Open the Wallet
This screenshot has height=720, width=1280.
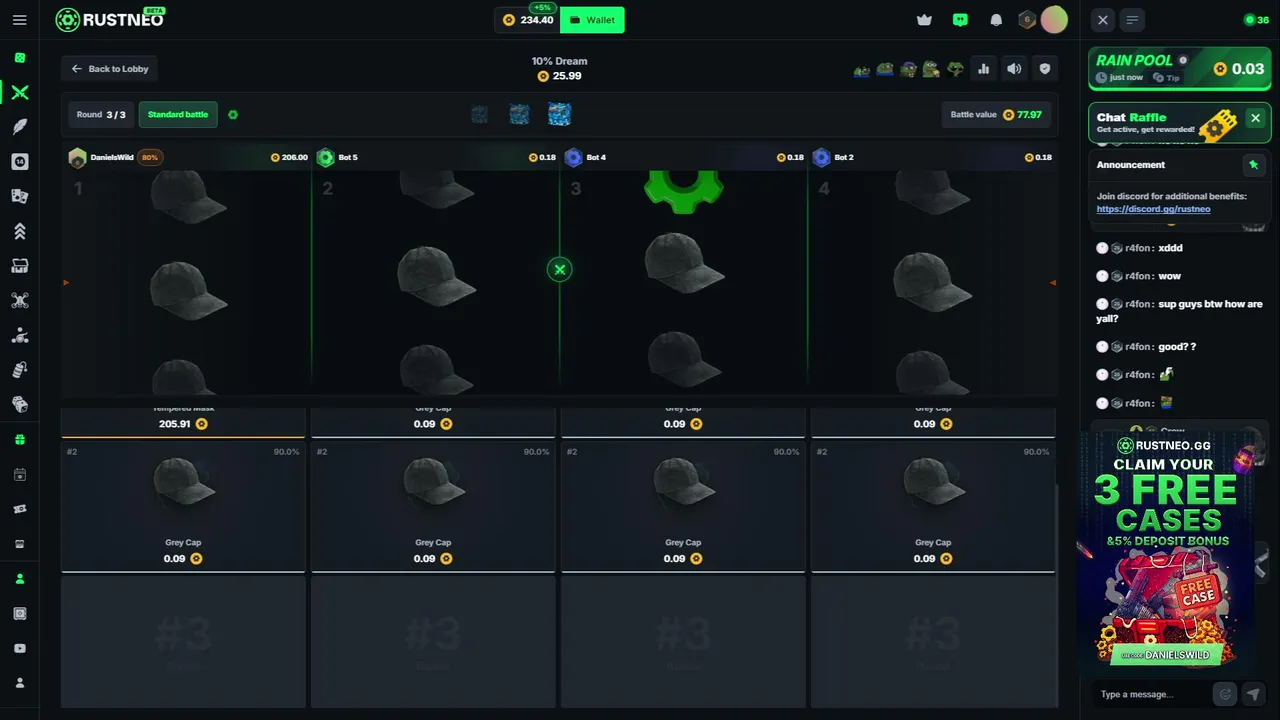pyautogui.click(x=592, y=20)
